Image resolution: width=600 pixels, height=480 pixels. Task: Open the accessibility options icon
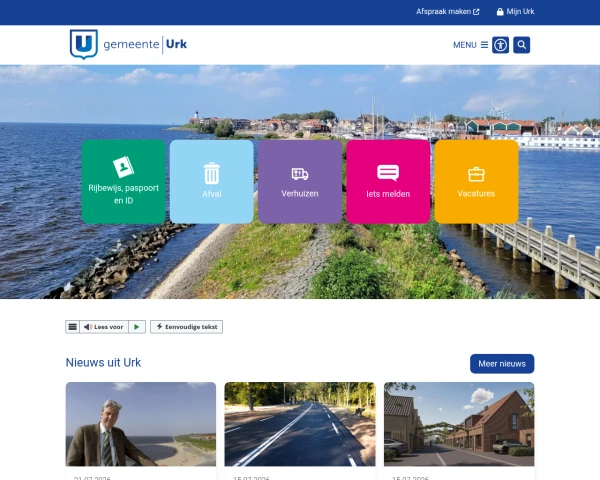pos(500,45)
